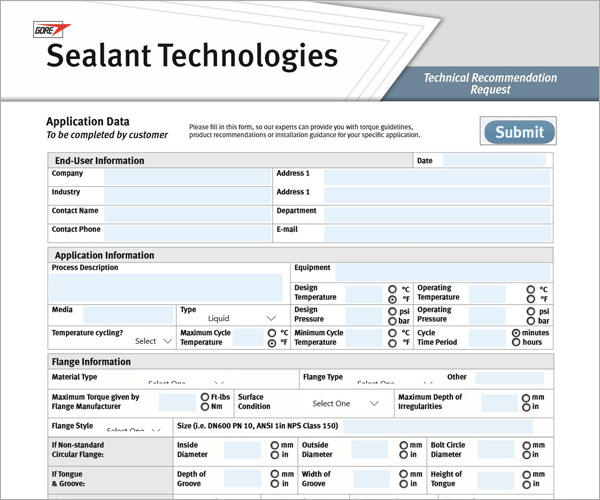Select °C for Minimum Cycle Temperature

pyautogui.click(x=392, y=333)
